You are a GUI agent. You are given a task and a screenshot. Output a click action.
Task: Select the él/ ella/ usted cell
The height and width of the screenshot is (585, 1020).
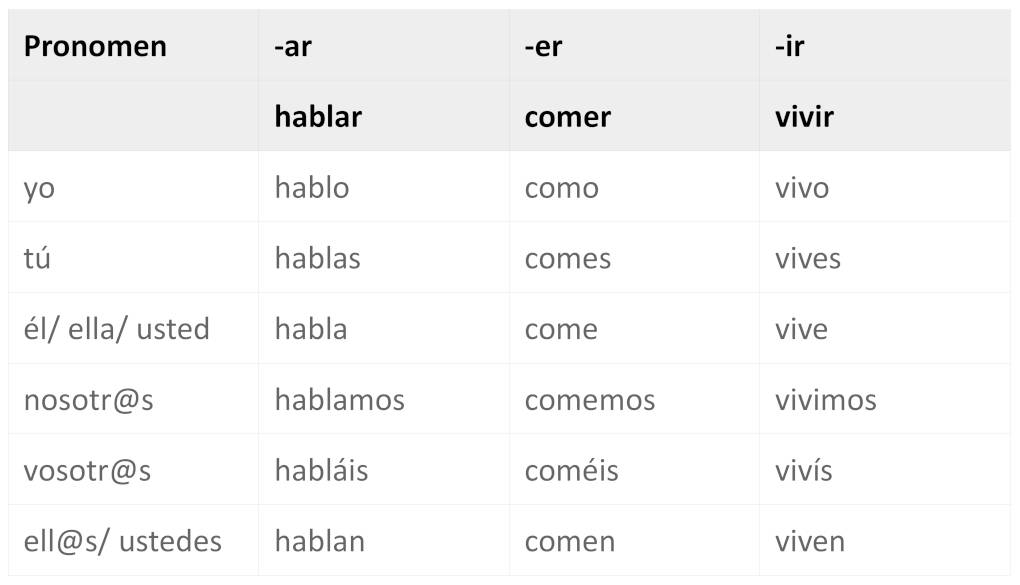tap(116, 329)
